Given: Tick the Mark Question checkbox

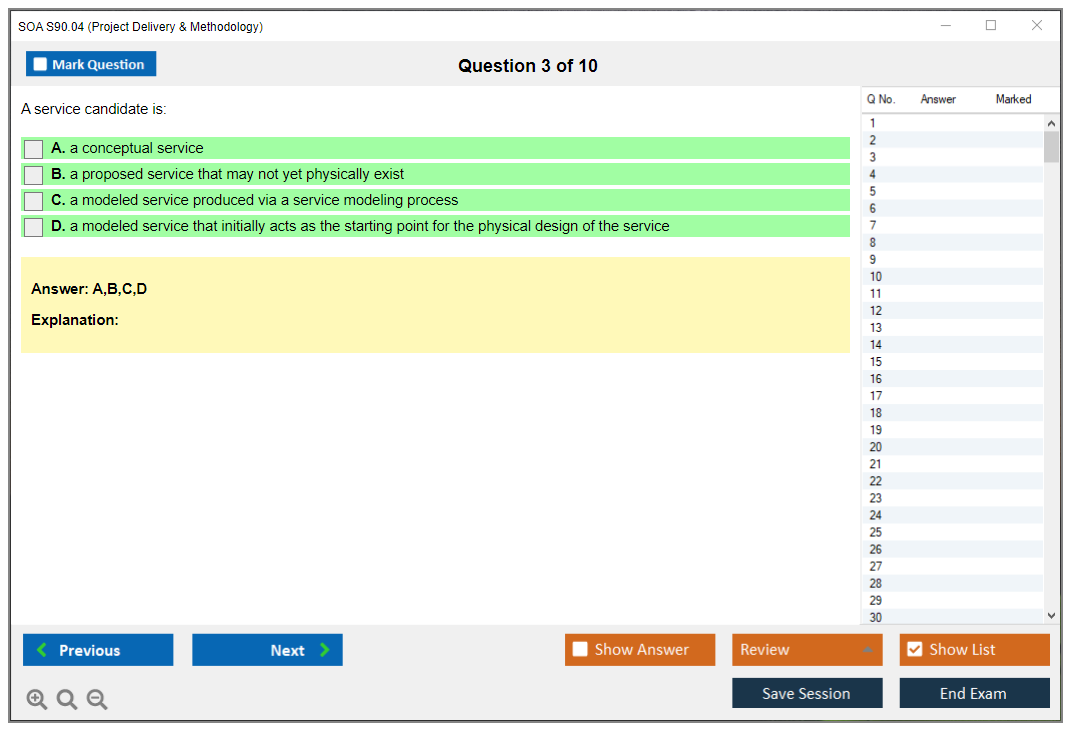Looking at the screenshot, I should [41, 65].
